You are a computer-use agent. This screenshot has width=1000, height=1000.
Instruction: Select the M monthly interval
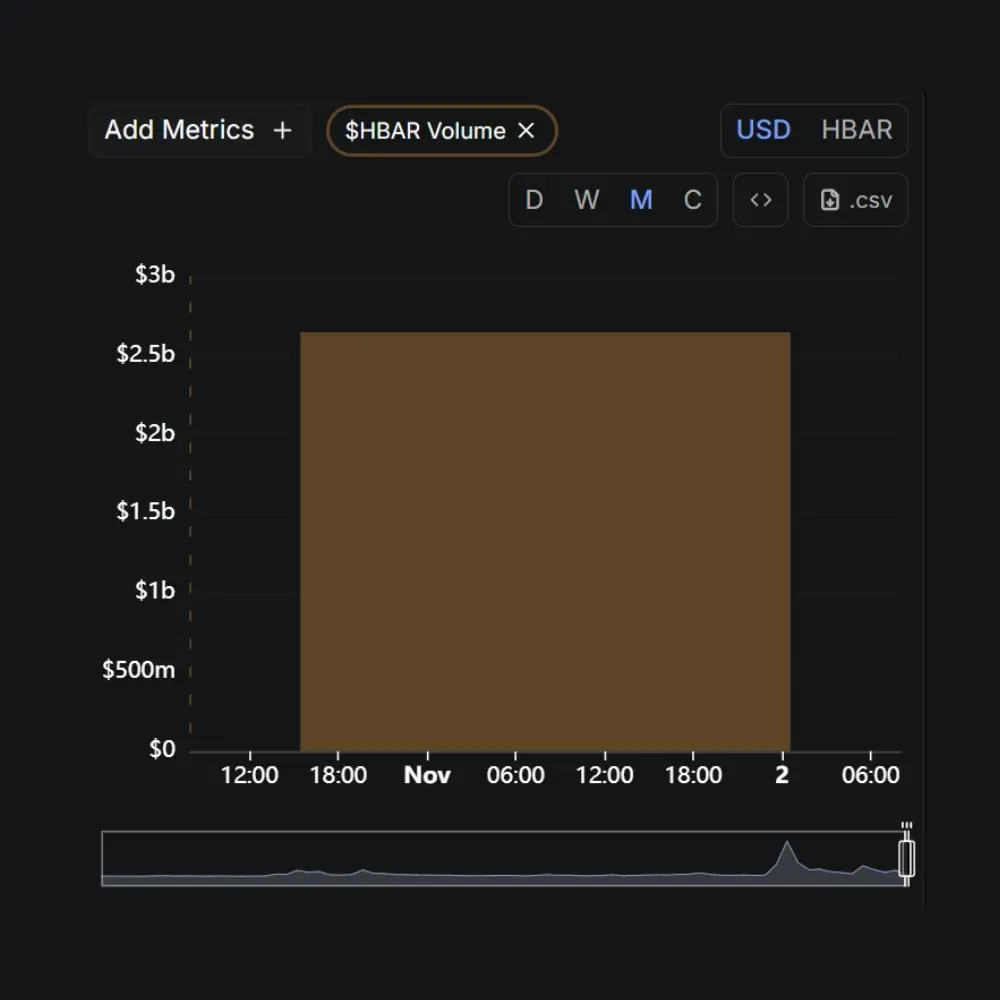pos(641,200)
